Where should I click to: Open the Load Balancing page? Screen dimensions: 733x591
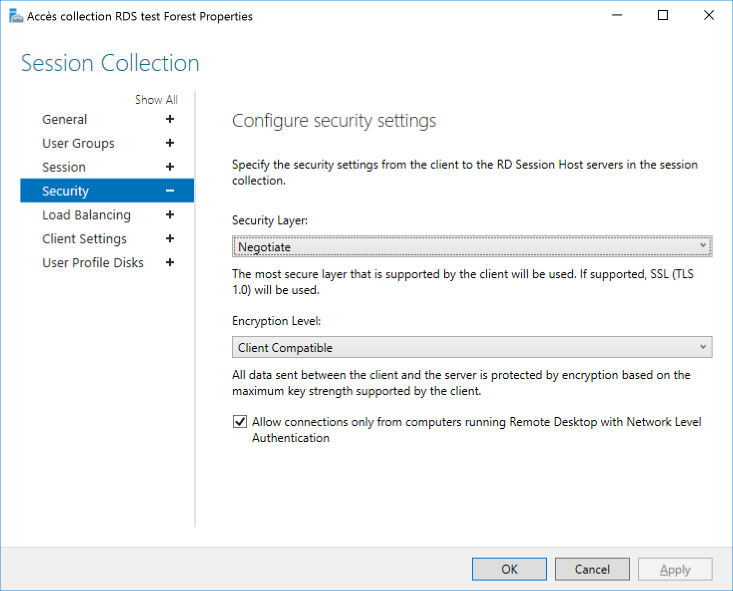(86, 215)
